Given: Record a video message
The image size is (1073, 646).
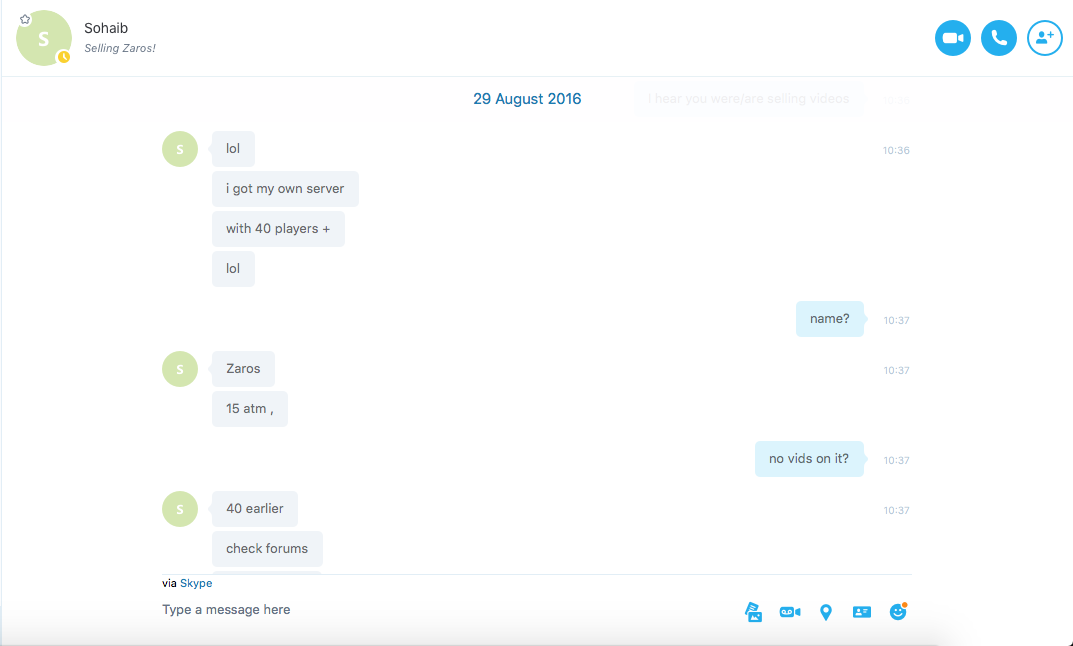Looking at the screenshot, I should pos(790,612).
